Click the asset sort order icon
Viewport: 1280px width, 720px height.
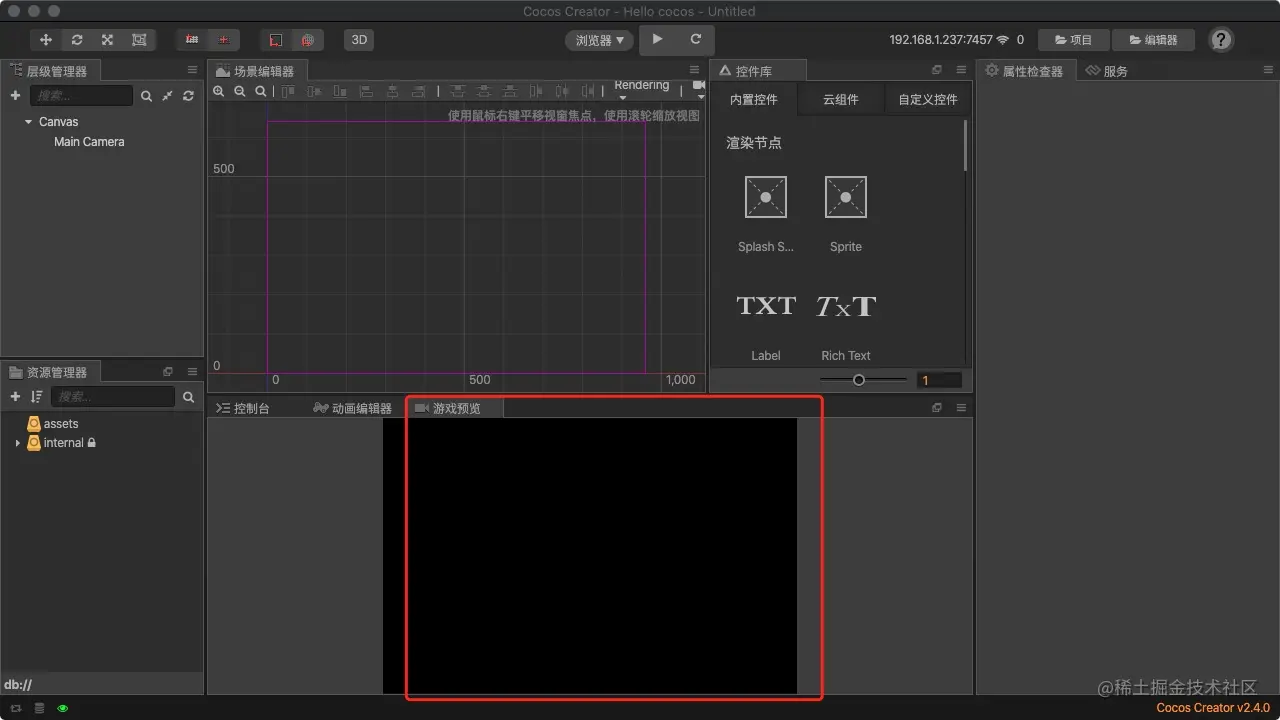pos(36,397)
